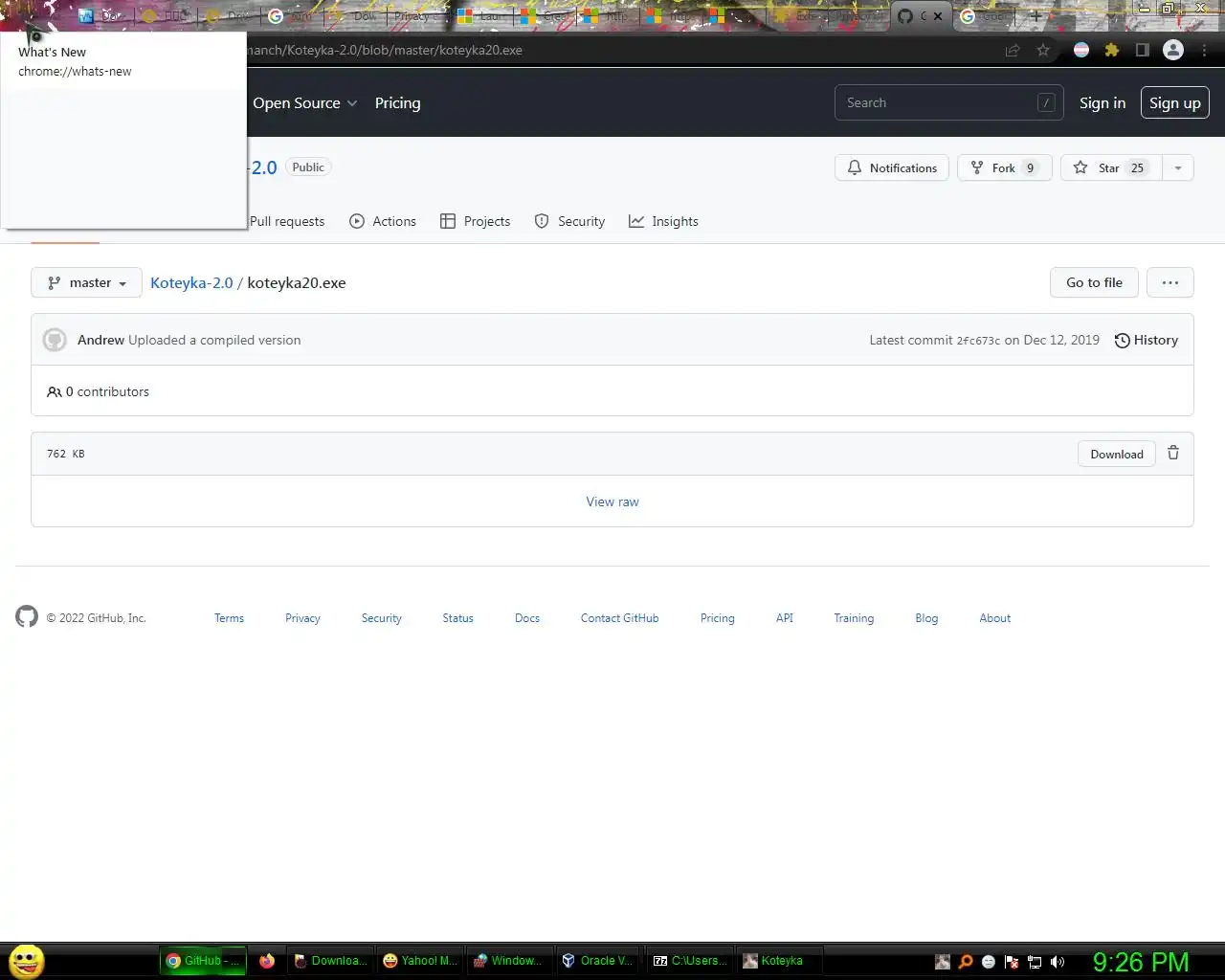The image size is (1225, 980).
Task: Click the share page icon in address bar
Action: [x=1013, y=50]
